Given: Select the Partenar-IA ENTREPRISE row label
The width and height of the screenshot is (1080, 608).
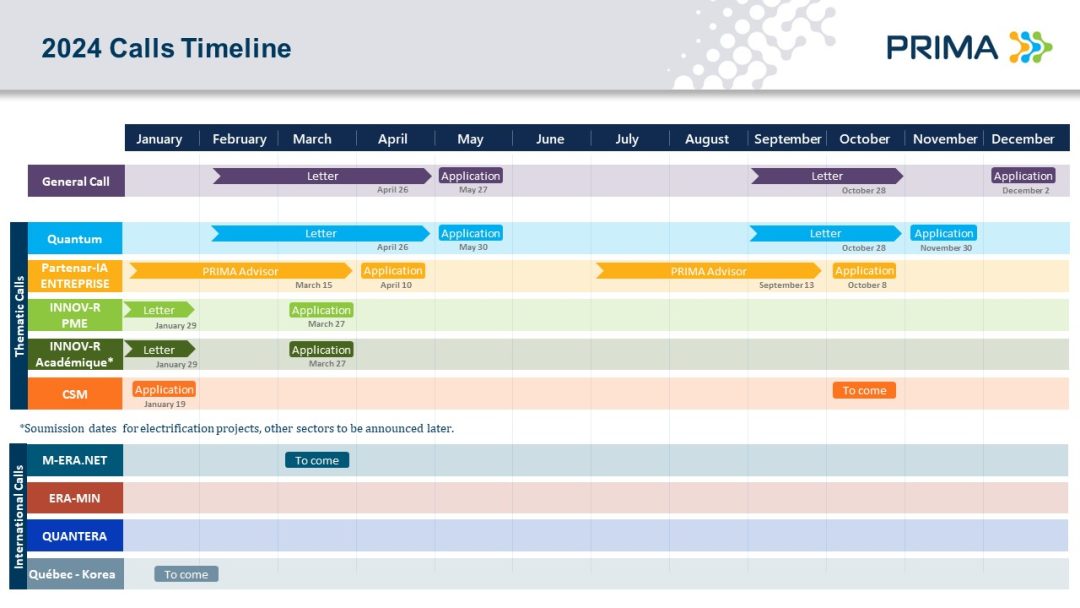Looking at the screenshot, I should 76,276.
